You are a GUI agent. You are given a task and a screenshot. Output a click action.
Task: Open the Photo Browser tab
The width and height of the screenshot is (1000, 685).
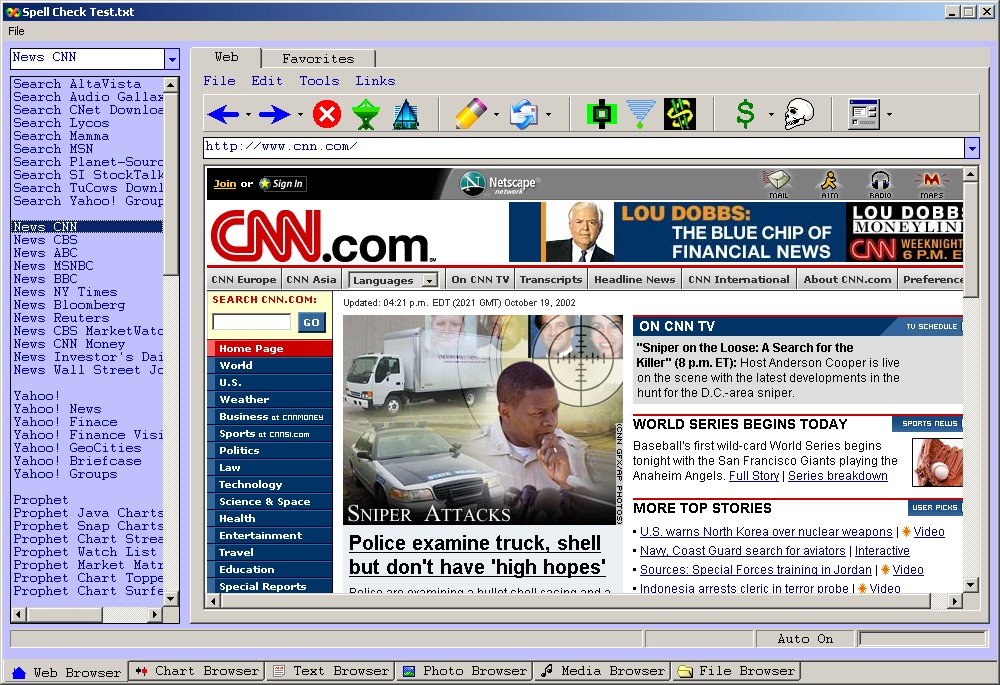click(465, 671)
